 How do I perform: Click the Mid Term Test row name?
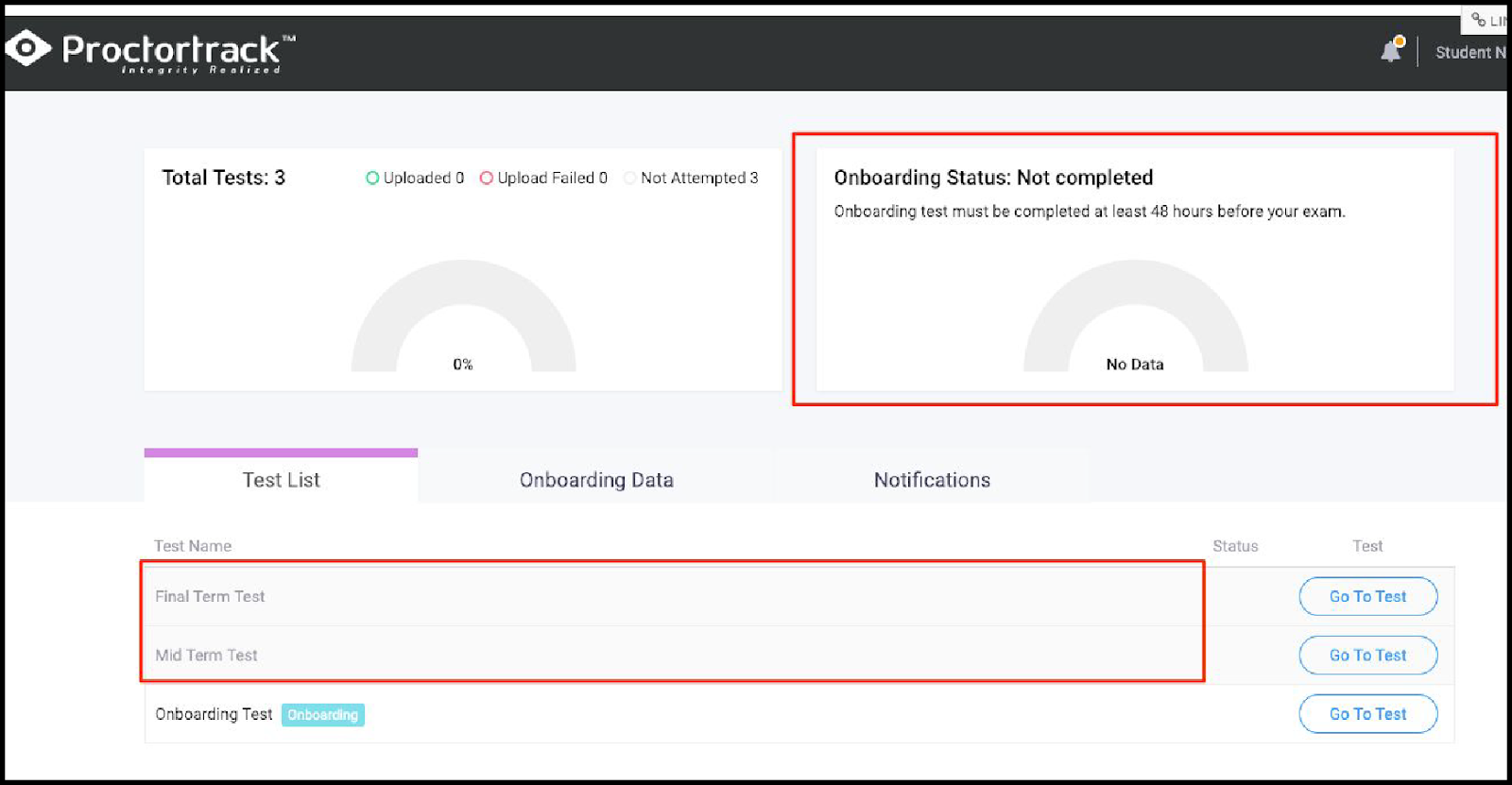click(206, 655)
